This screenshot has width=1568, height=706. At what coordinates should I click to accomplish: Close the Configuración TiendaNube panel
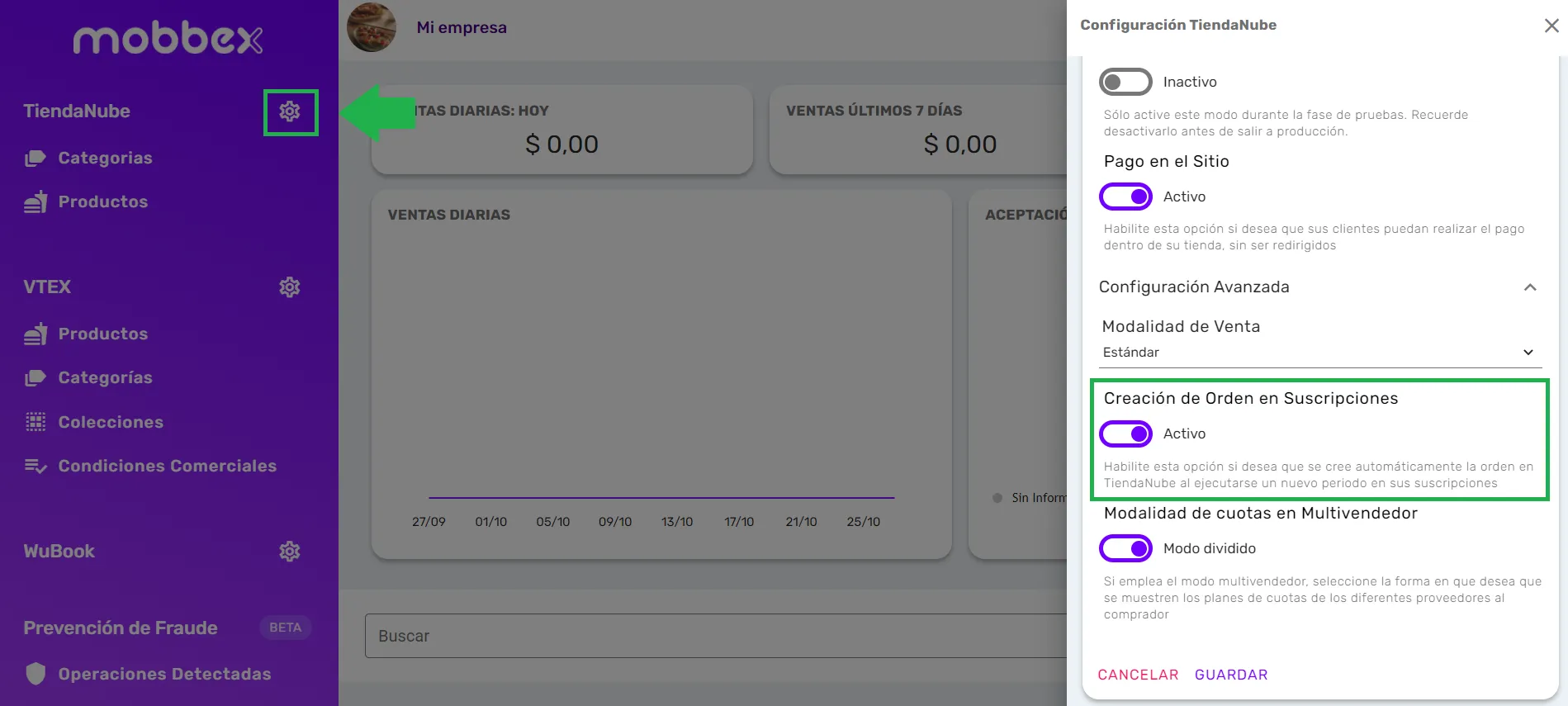[x=1551, y=26]
